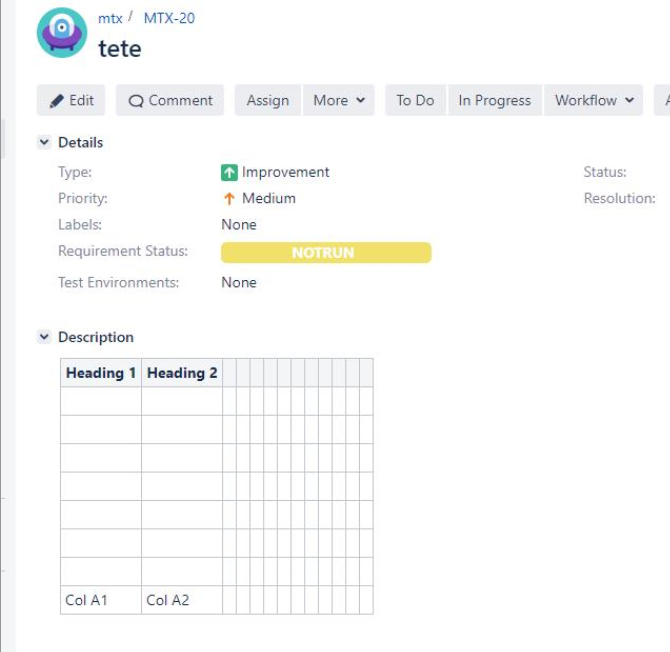Image resolution: width=670 pixels, height=652 pixels.
Task: Open the mtx project breadcrumb link
Action: point(110,18)
